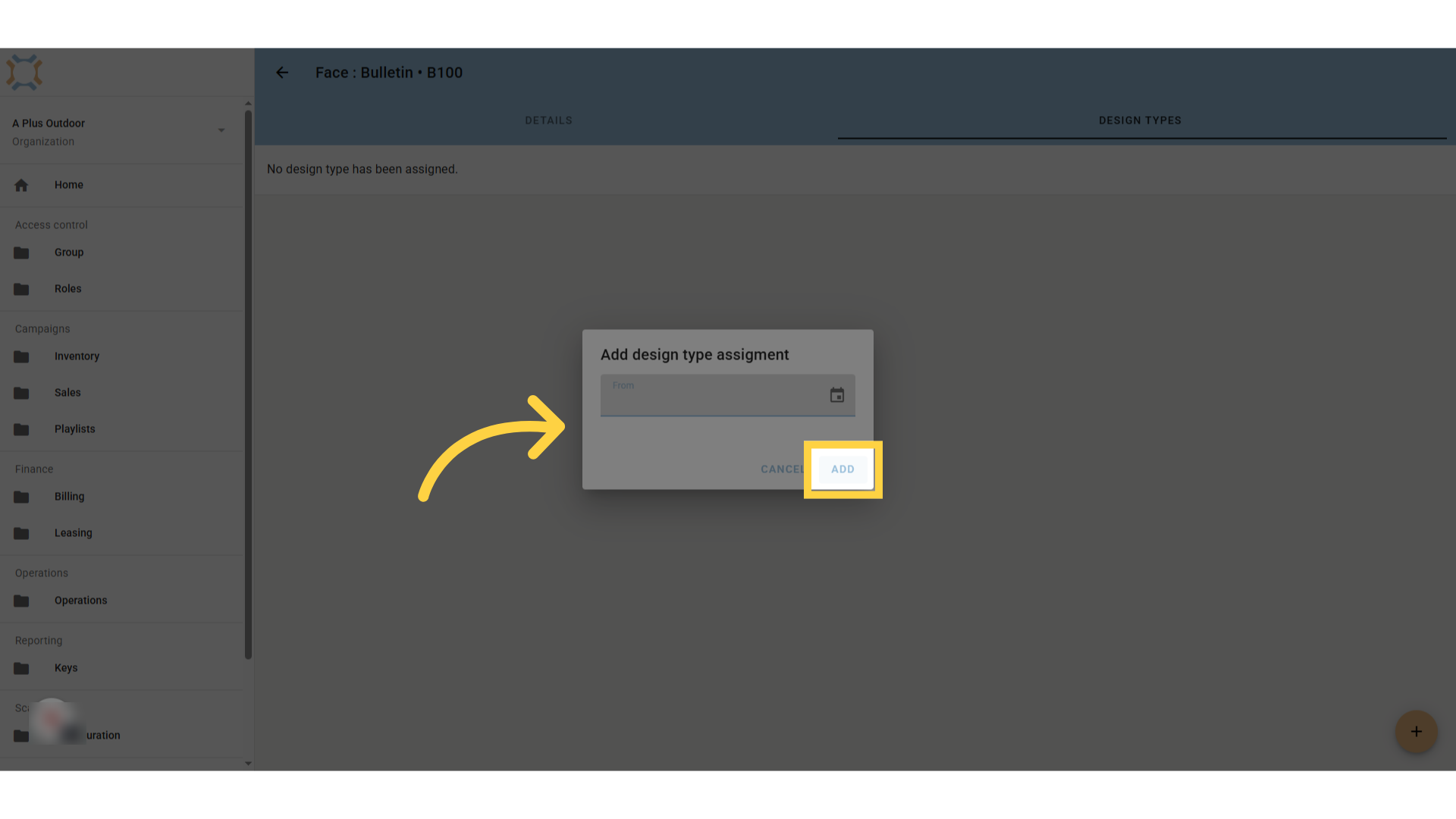Click the Playlists folder icon
Image resolution: width=1456 pixels, height=819 pixels.
pos(21,429)
